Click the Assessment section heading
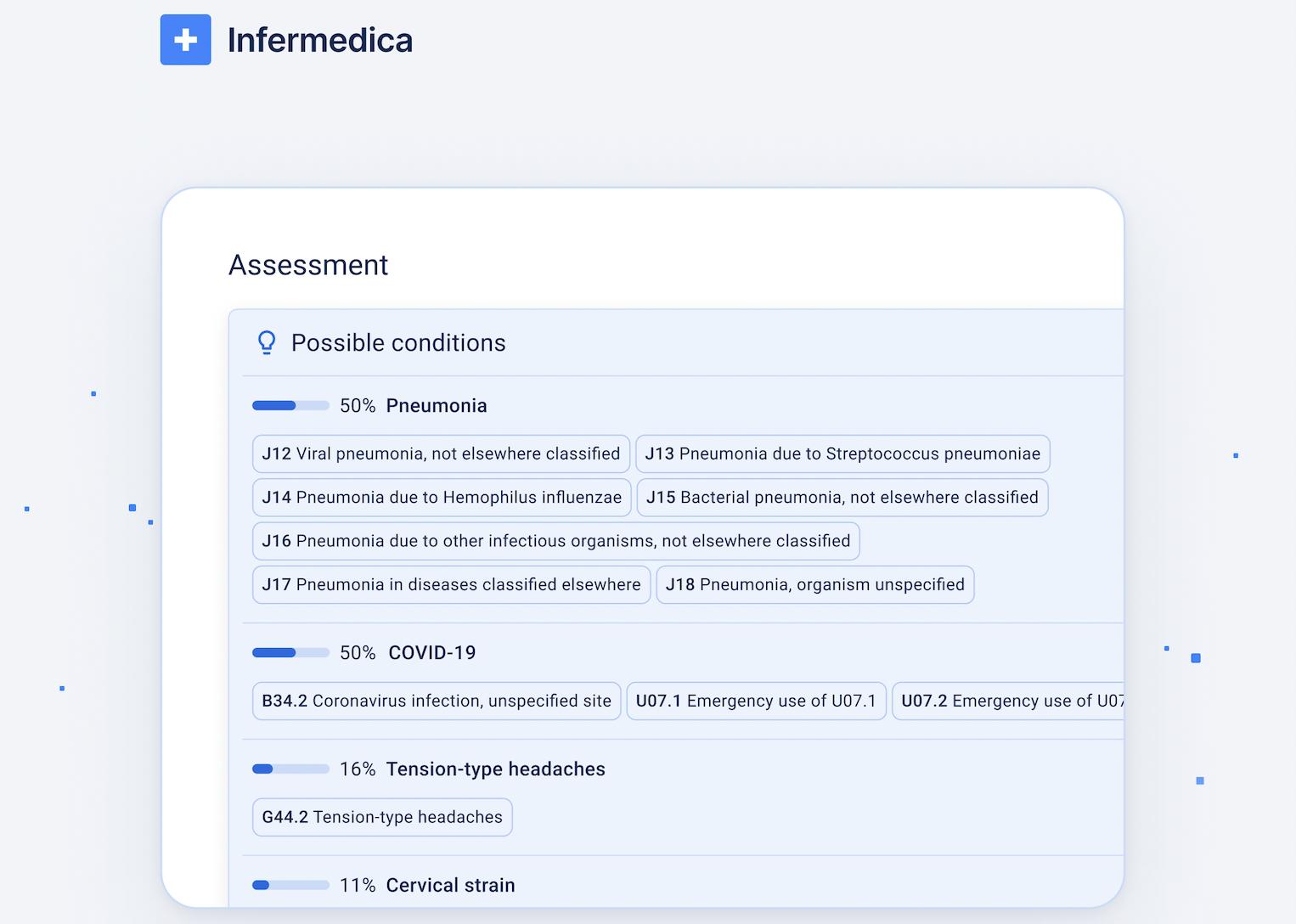Viewport: 1296px width, 924px height. pos(308,265)
